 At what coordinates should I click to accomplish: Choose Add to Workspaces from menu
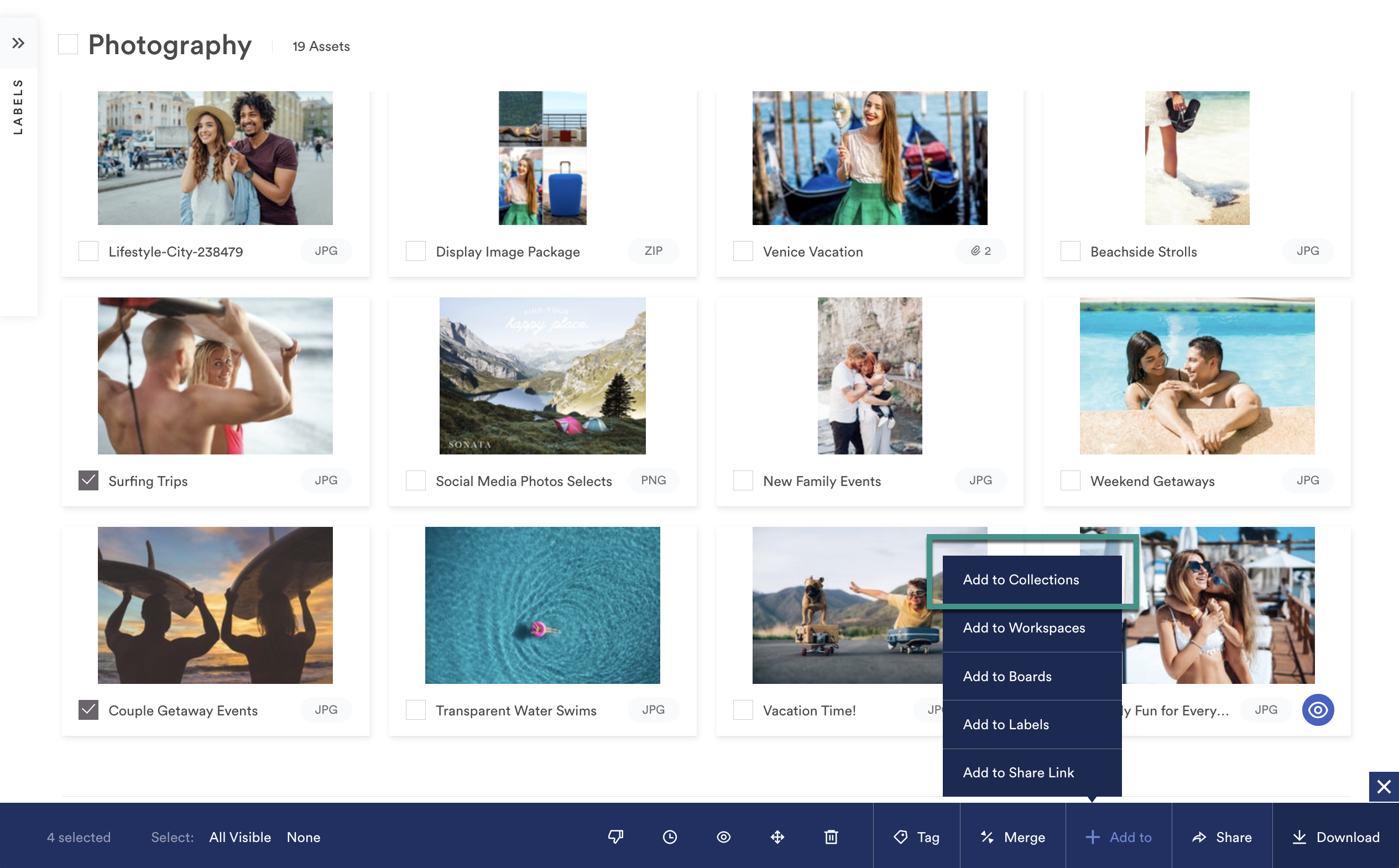tap(1032, 628)
